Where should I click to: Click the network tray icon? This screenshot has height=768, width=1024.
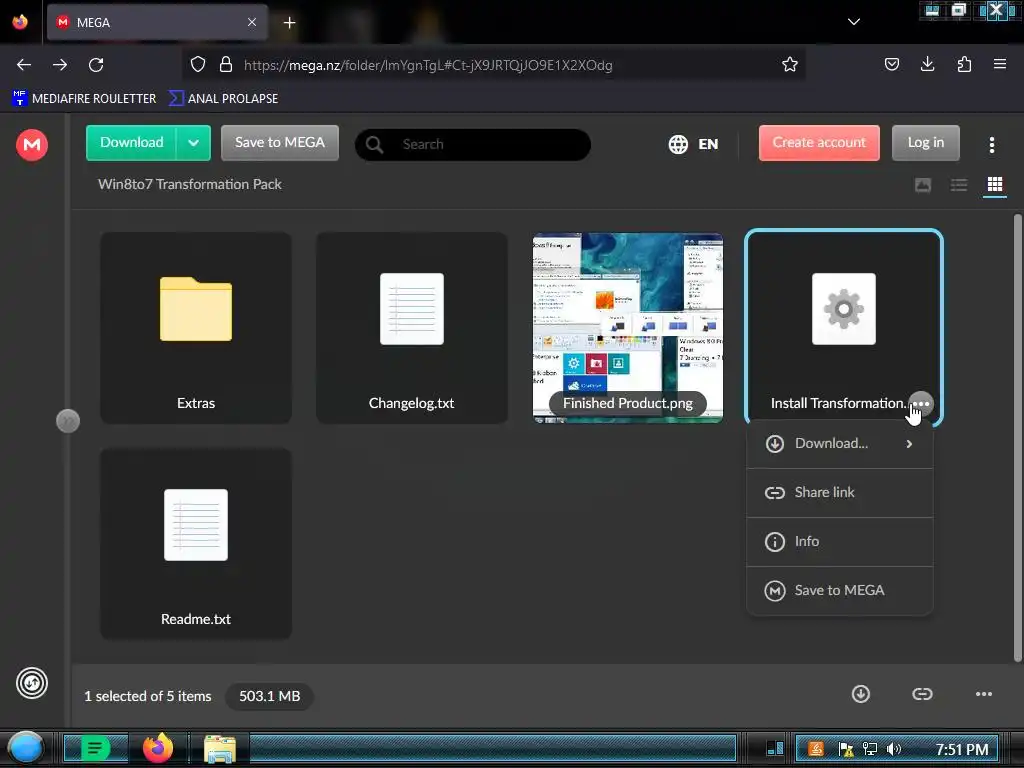click(870, 749)
